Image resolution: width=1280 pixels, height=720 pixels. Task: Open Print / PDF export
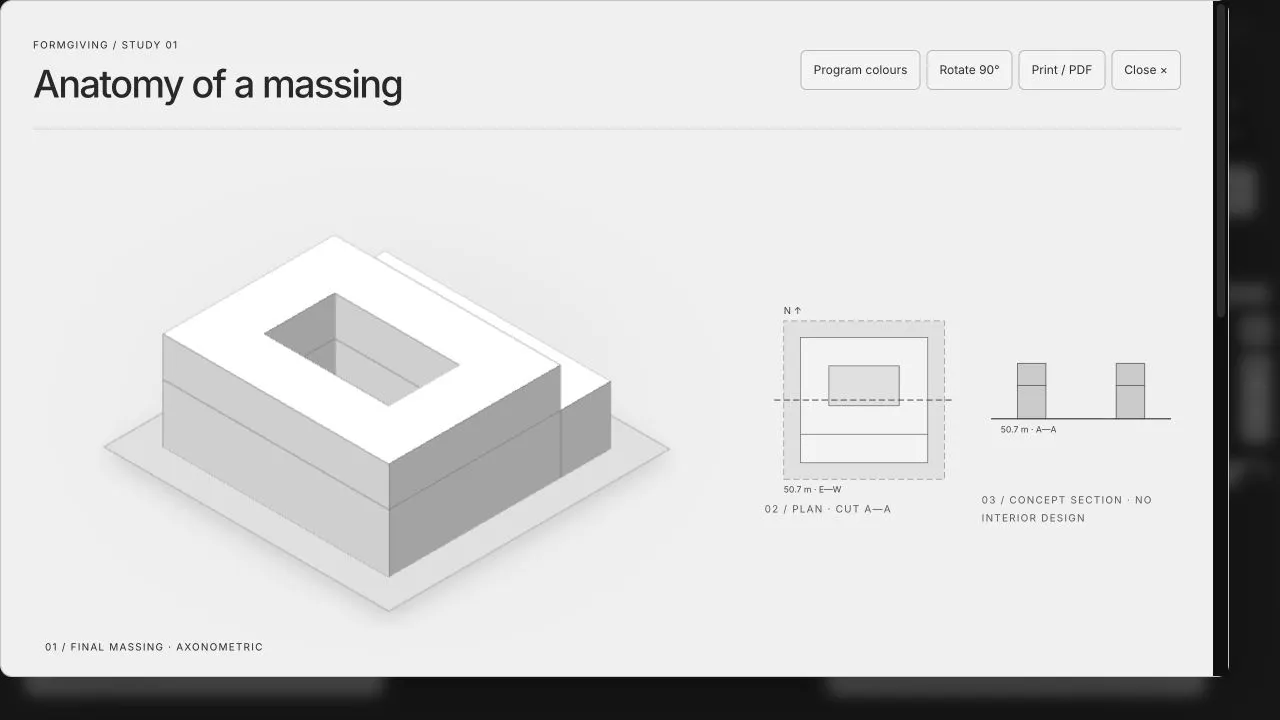tap(1062, 70)
